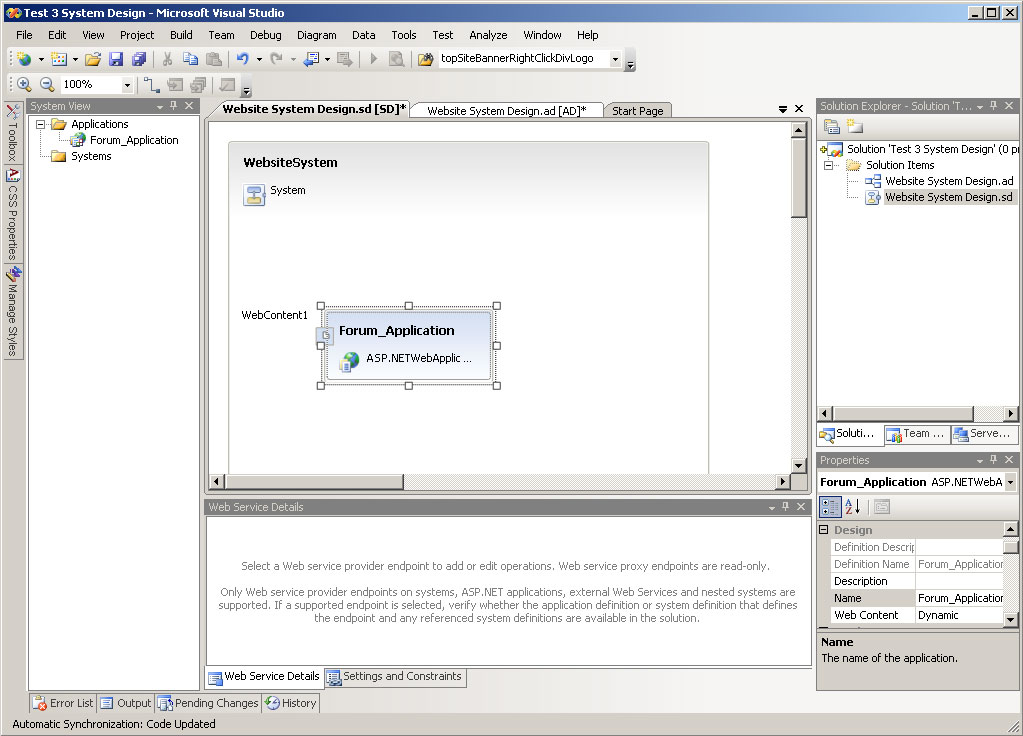Save the current file with floppy icon

[116, 59]
